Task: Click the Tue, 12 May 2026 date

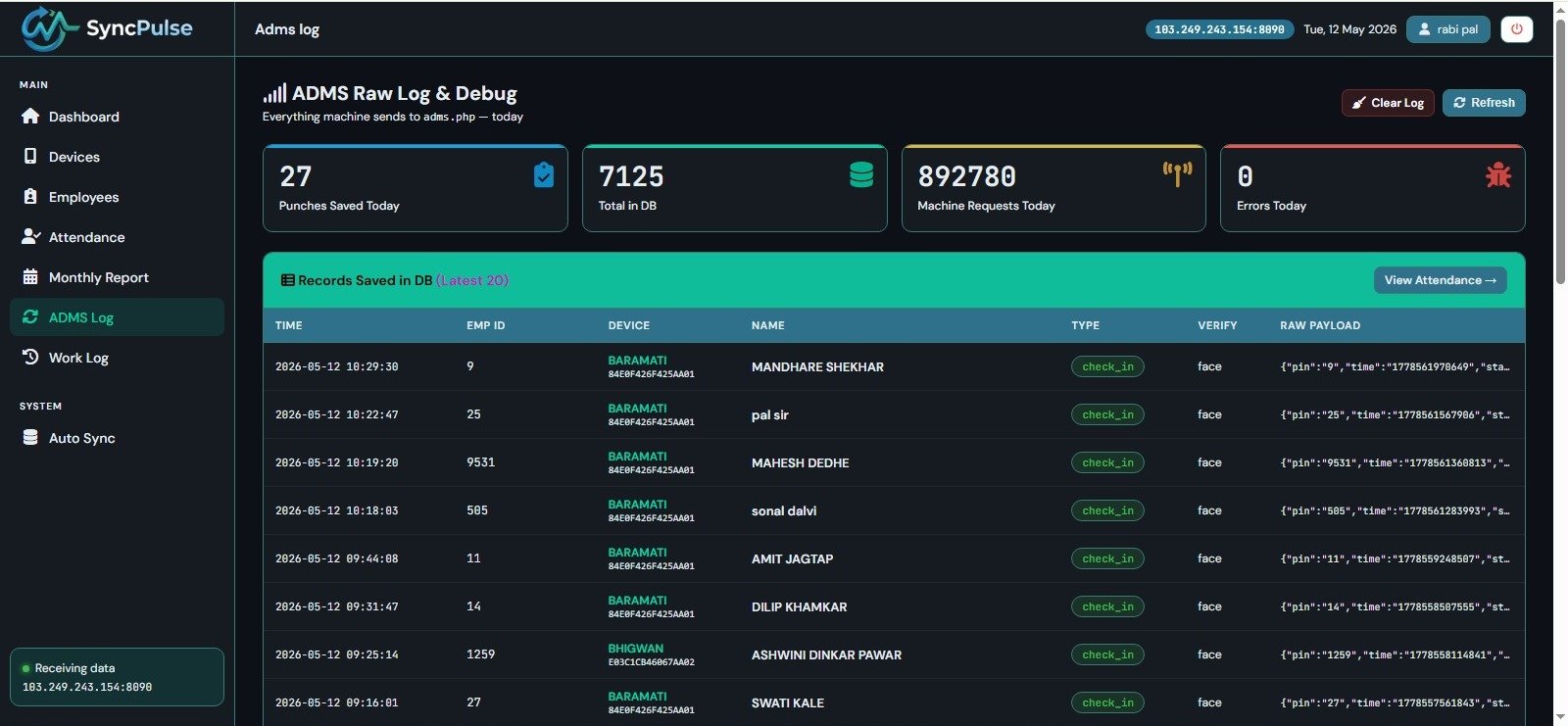Action: point(1349,29)
